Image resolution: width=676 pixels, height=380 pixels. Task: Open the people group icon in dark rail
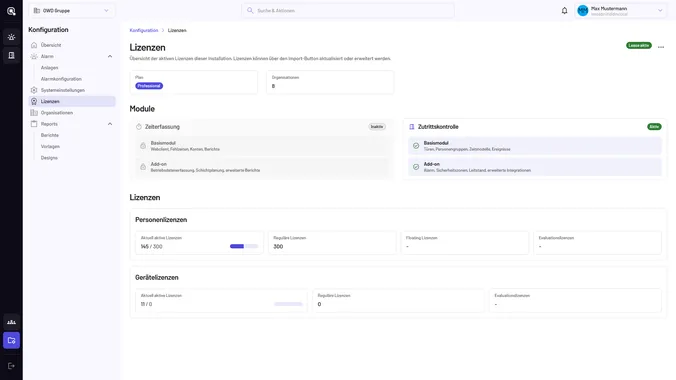coord(11,322)
